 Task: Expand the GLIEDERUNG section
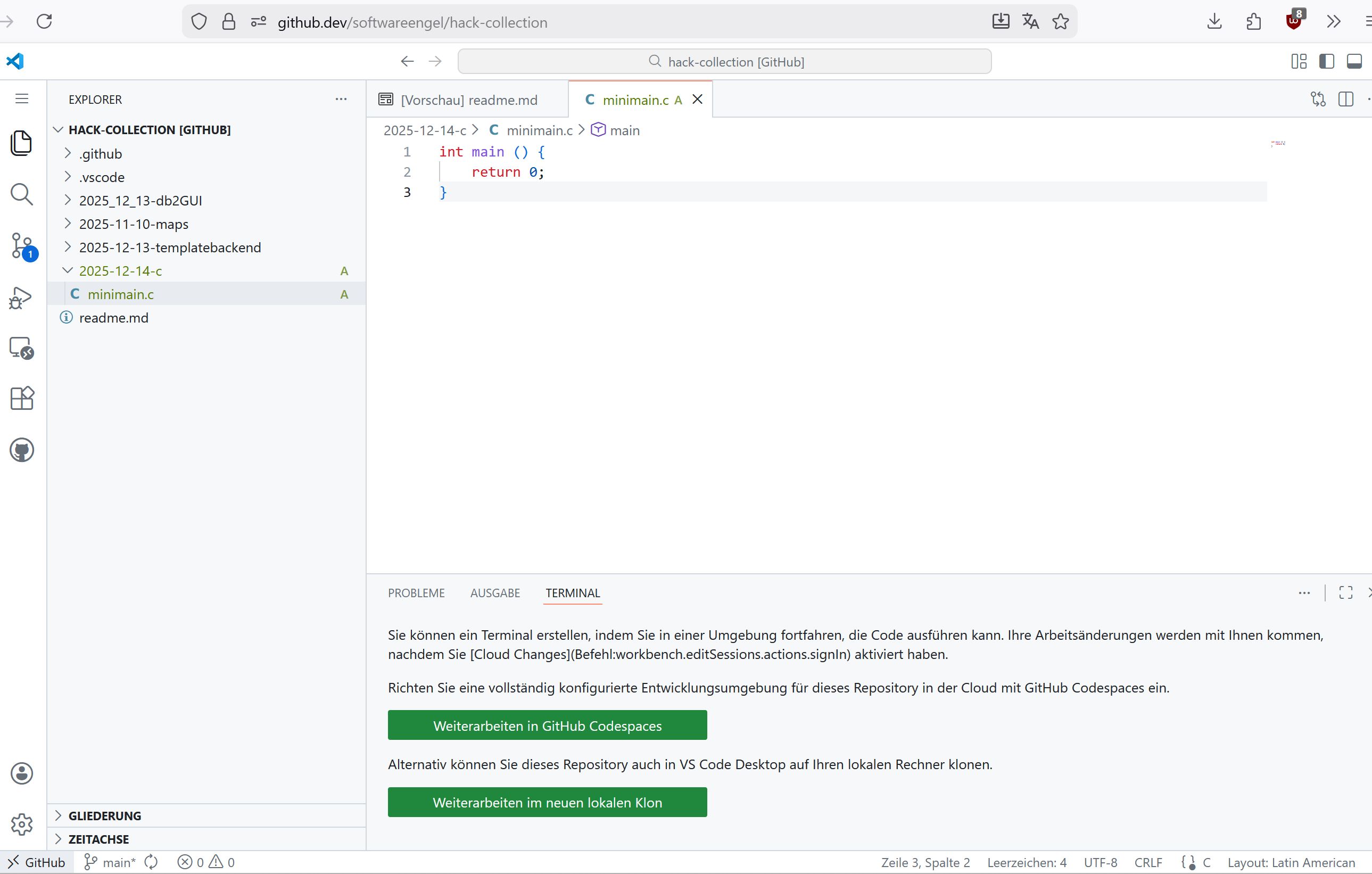[105, 815]
